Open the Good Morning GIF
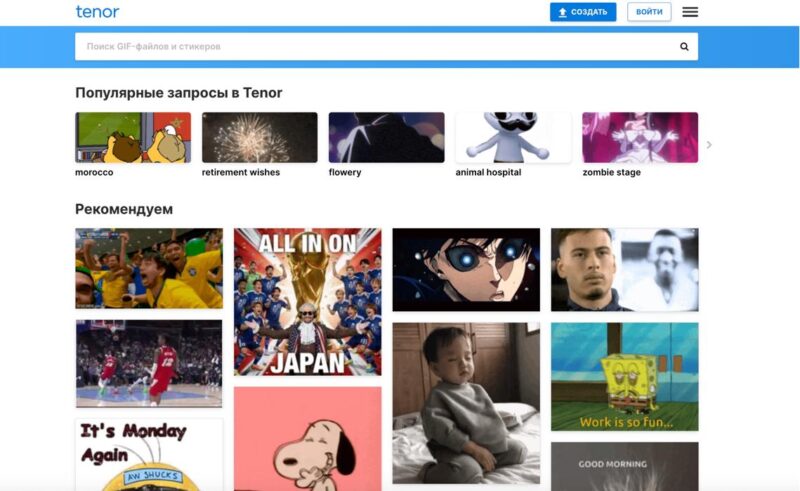 pos(624,467)
